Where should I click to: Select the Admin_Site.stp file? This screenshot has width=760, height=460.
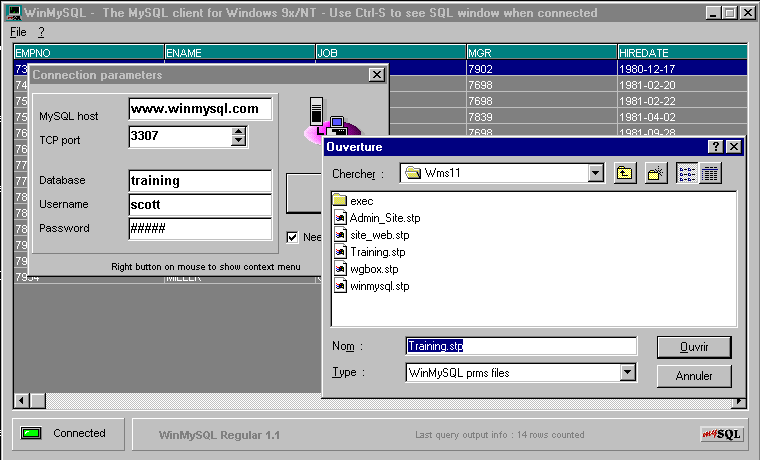[378, 218]
